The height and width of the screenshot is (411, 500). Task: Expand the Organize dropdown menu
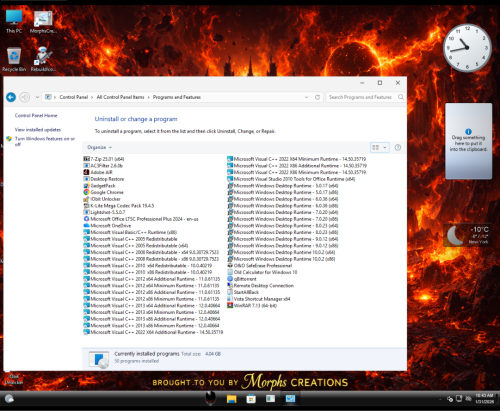[99, 147]
